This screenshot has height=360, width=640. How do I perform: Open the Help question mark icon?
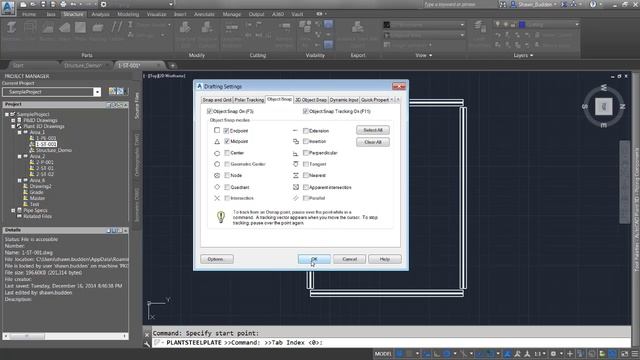tap(593, 4)
